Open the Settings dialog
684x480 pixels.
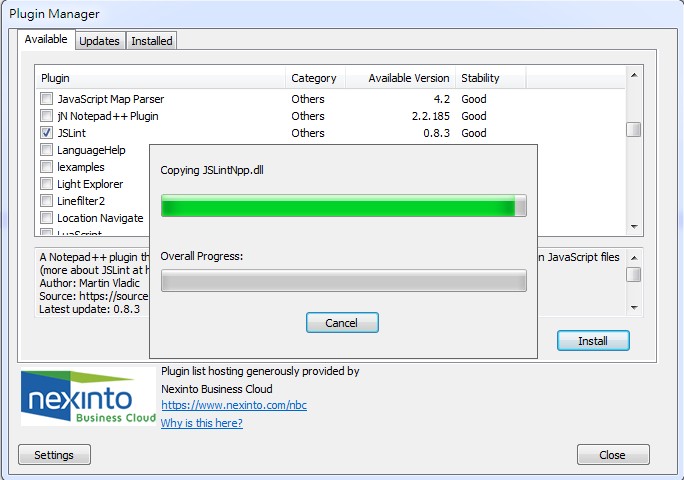point(54,455)
